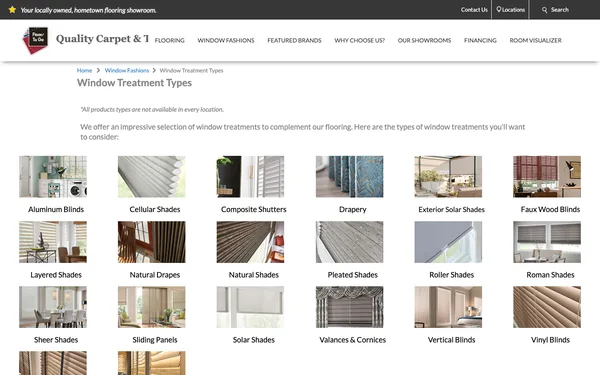Open the Roman Shades thumbnail image
This screenshot has width=600, height=375.
(547, 242)
